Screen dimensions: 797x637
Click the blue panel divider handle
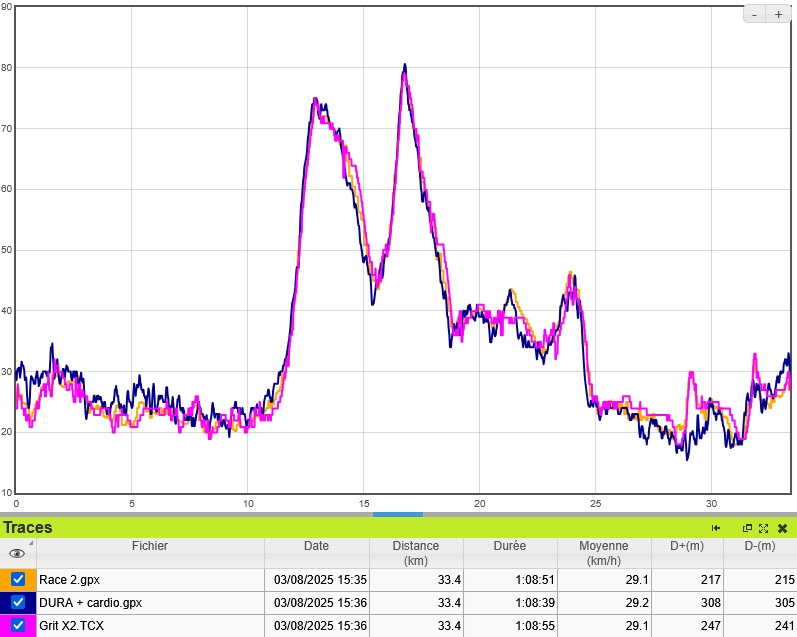398,514
